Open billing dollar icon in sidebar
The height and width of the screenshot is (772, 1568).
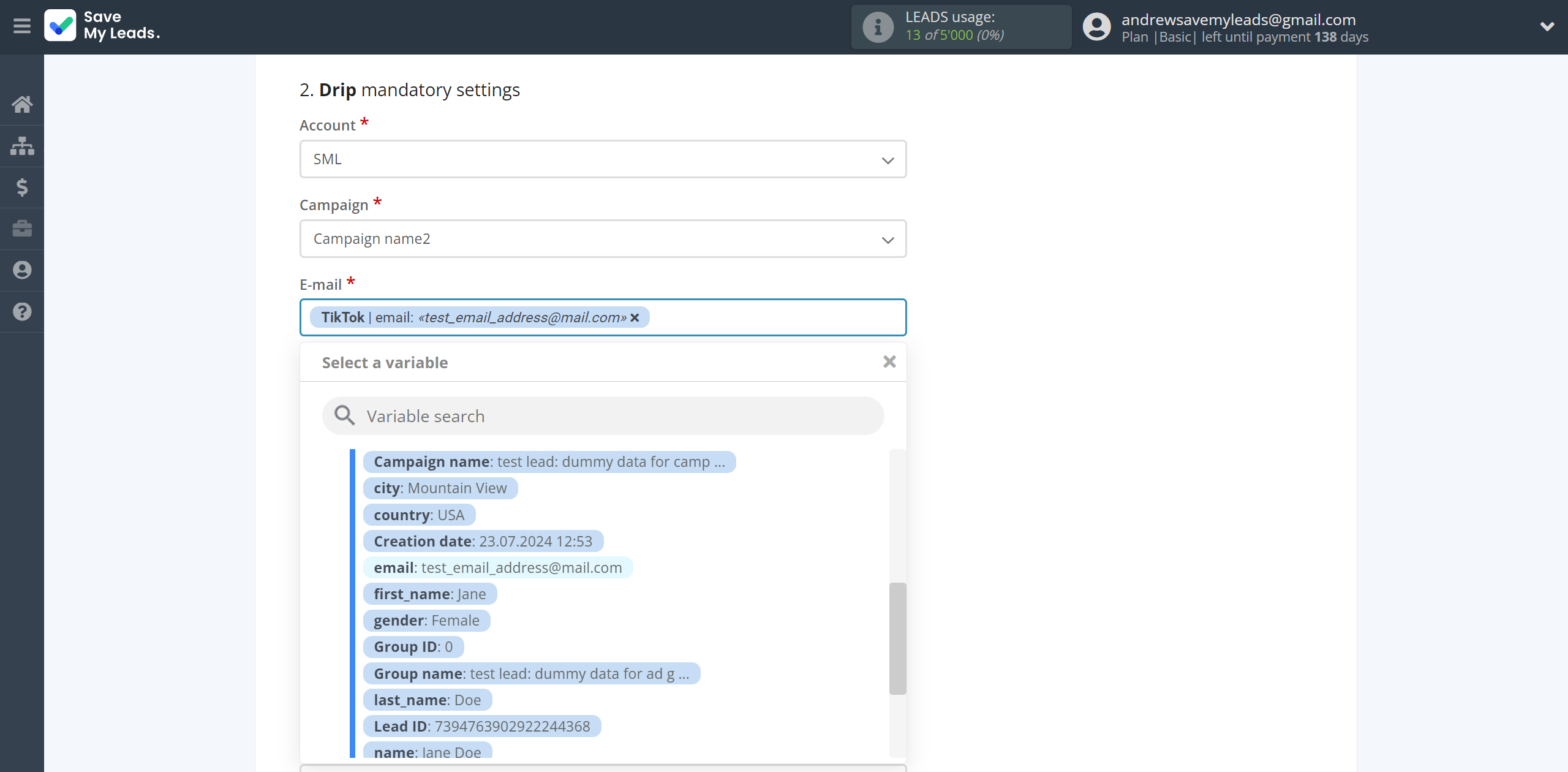pyautogui.click(x=22, y=187)
